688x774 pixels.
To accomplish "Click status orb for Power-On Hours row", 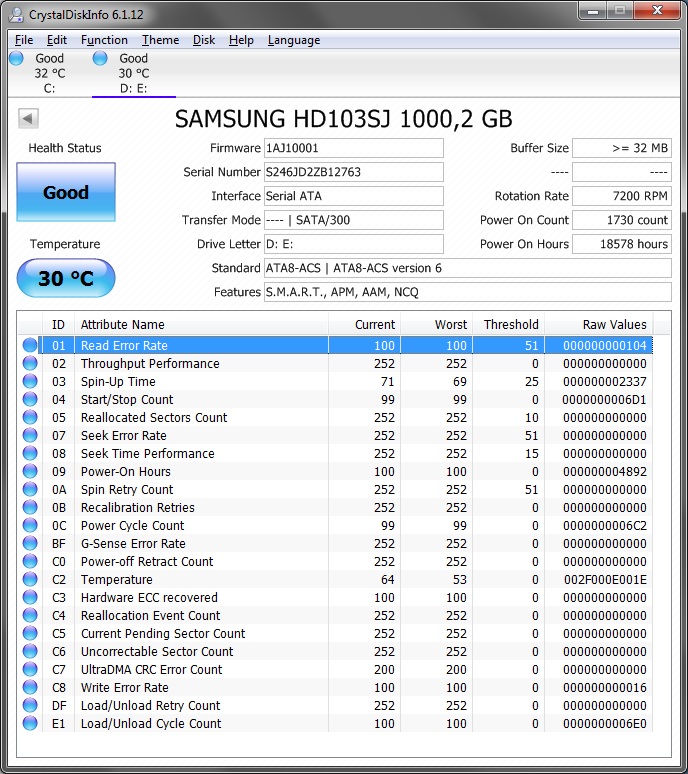I will pyautogui.click(x=30, y=471).
